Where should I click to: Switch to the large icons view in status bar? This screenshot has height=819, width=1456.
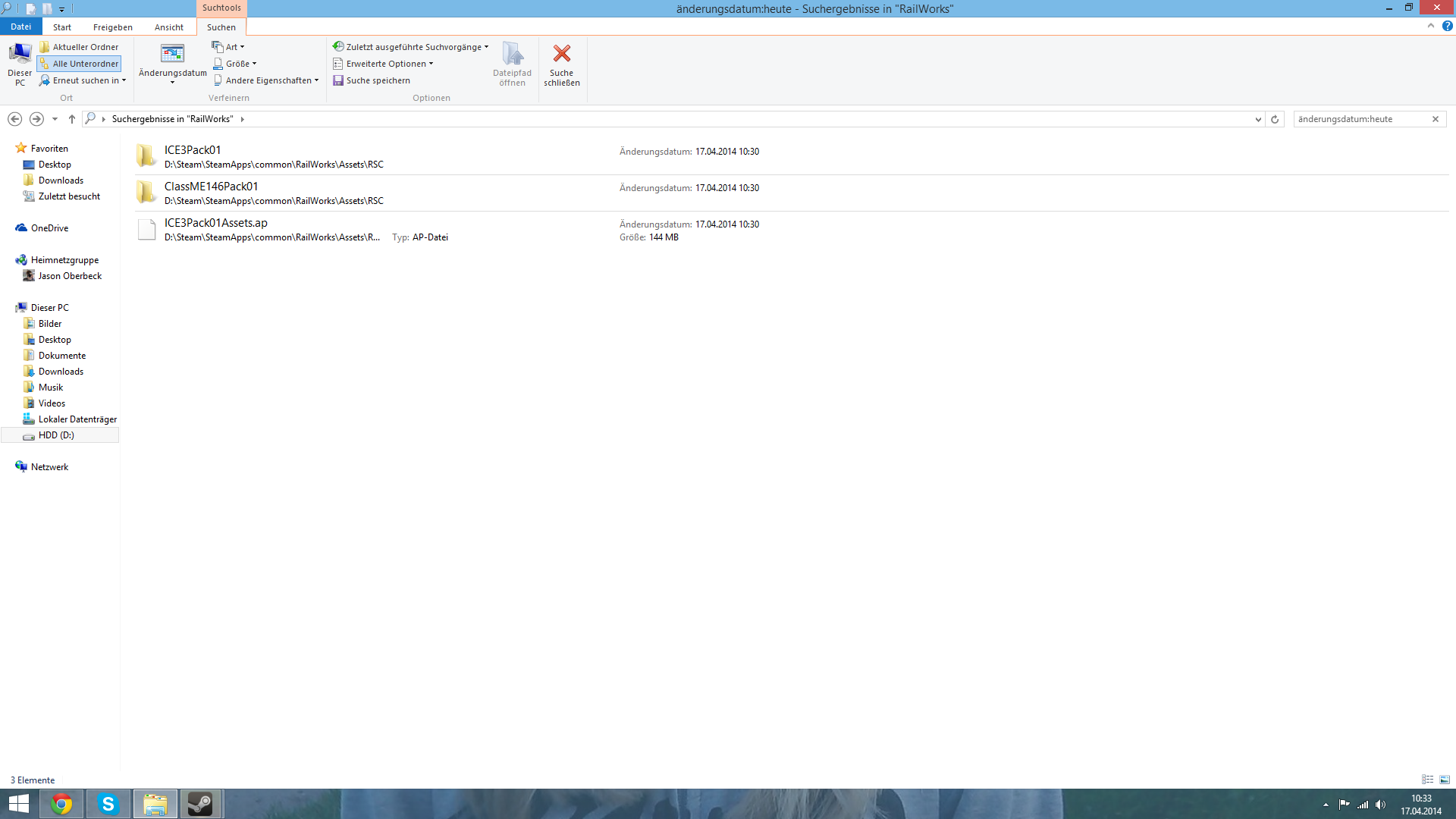pyautogui.click(x=1445, y=780)
